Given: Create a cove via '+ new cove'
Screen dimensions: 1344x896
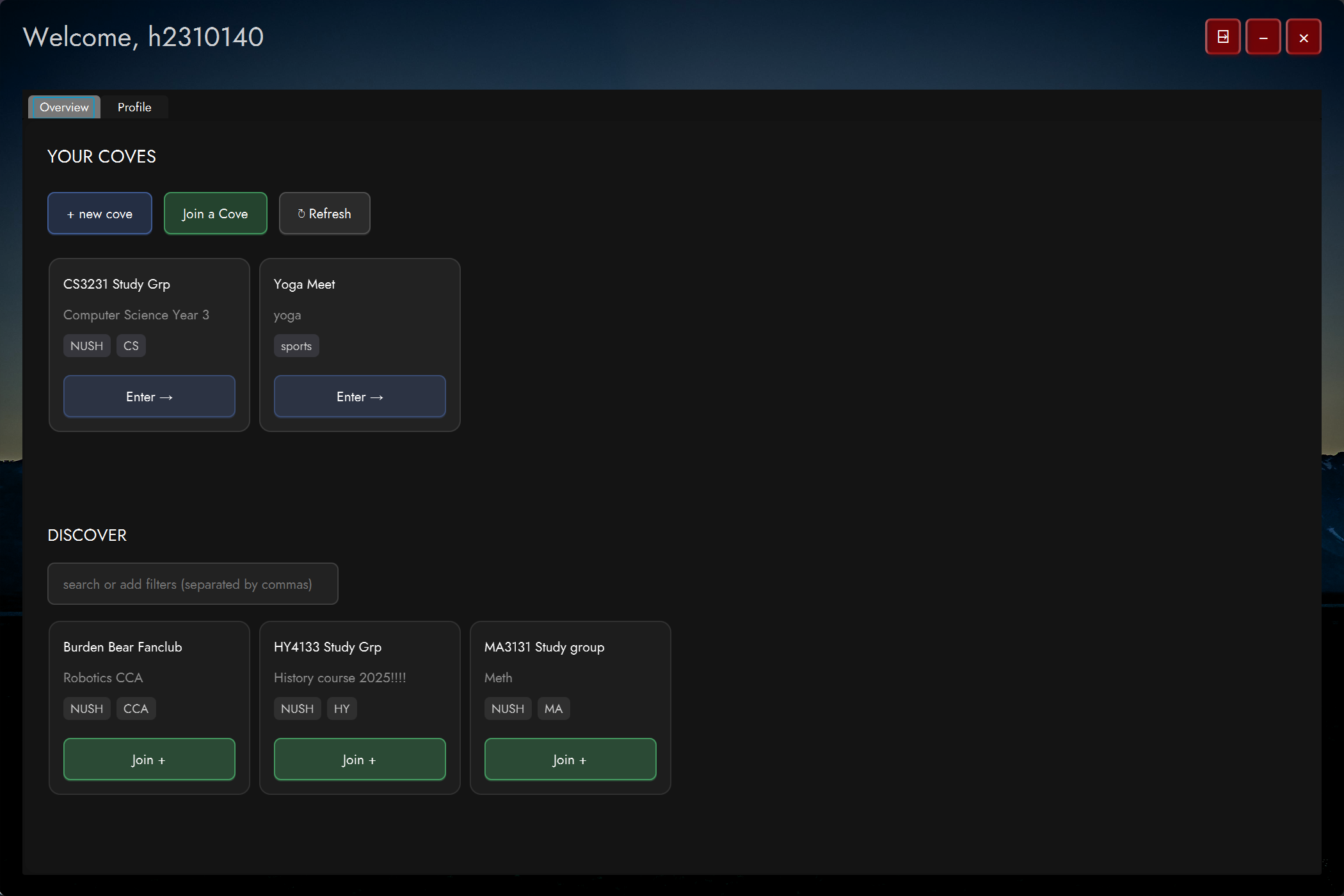Looking at the screenshot, I should [100, 214].
